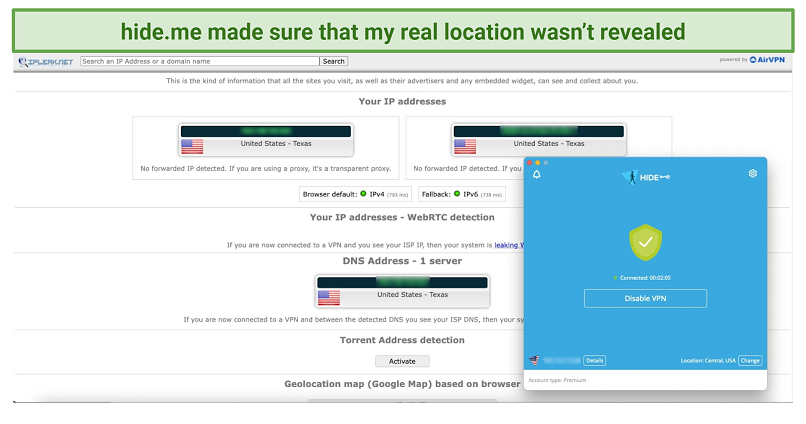Open the AirVPN logo link
The image size is (806, 424).
pyautogui.click(x=767, y=60)
